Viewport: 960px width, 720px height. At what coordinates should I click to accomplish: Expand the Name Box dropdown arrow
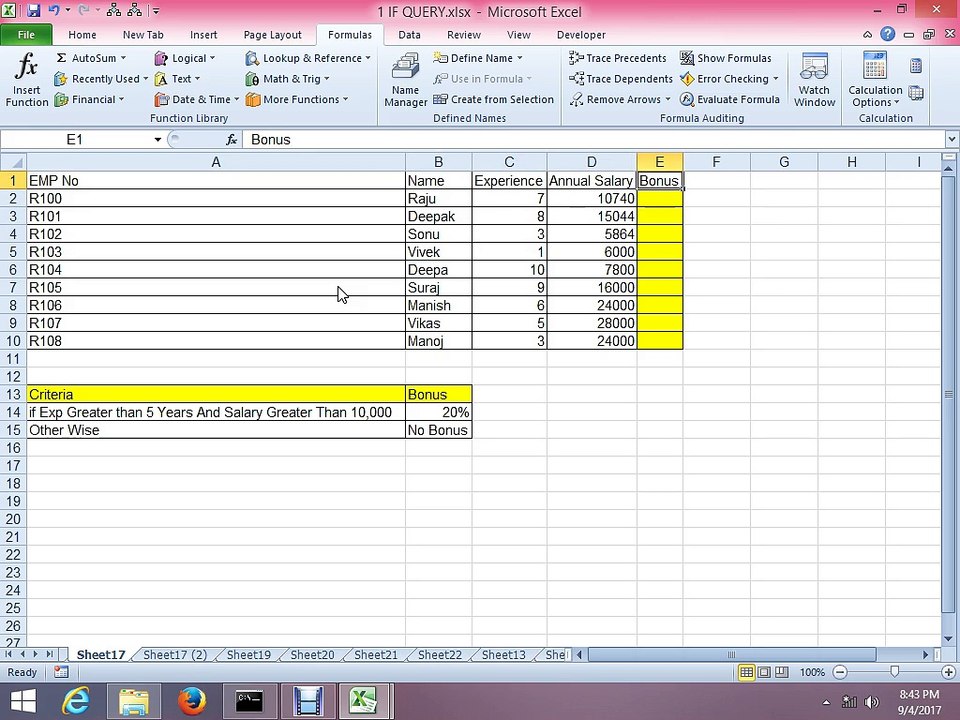pos(157,140)
